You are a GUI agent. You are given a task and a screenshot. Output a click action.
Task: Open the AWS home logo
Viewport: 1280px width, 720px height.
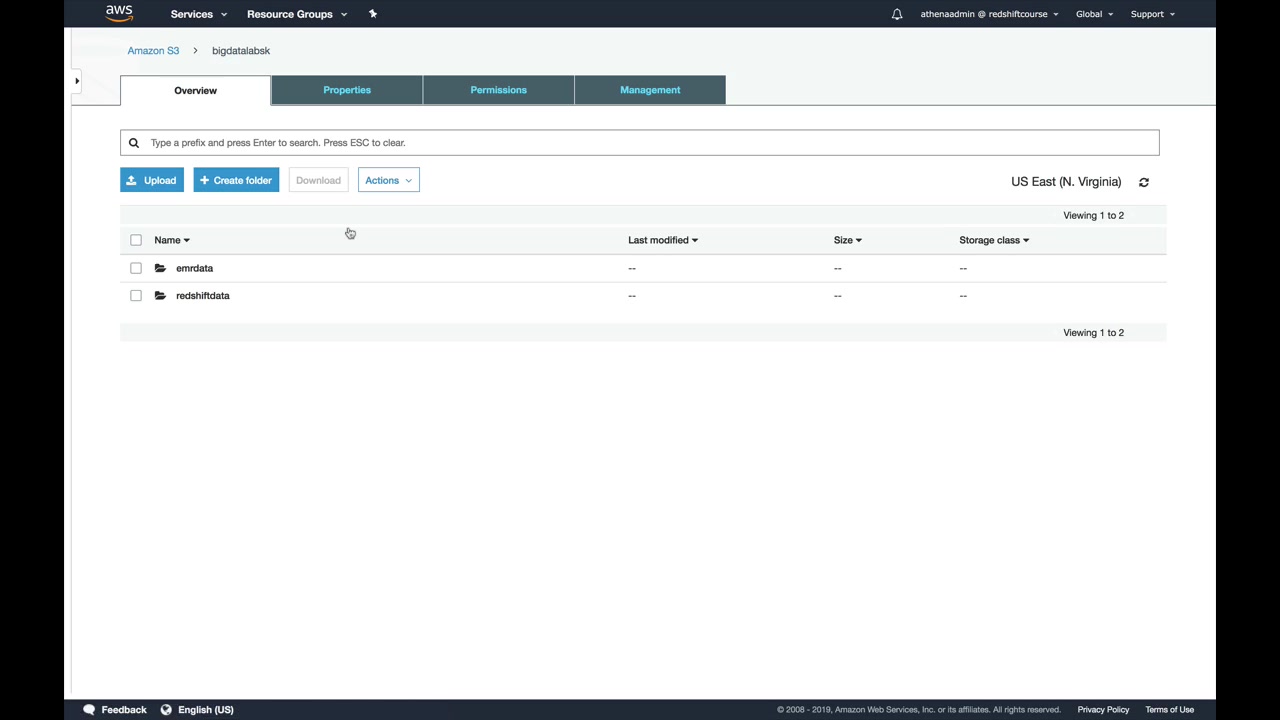[x=119, y=14]
